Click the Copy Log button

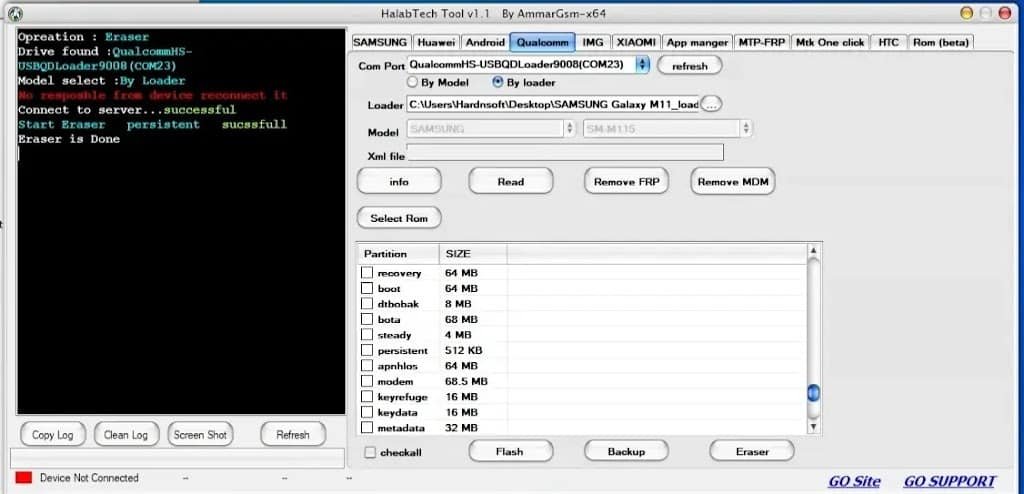53,435
